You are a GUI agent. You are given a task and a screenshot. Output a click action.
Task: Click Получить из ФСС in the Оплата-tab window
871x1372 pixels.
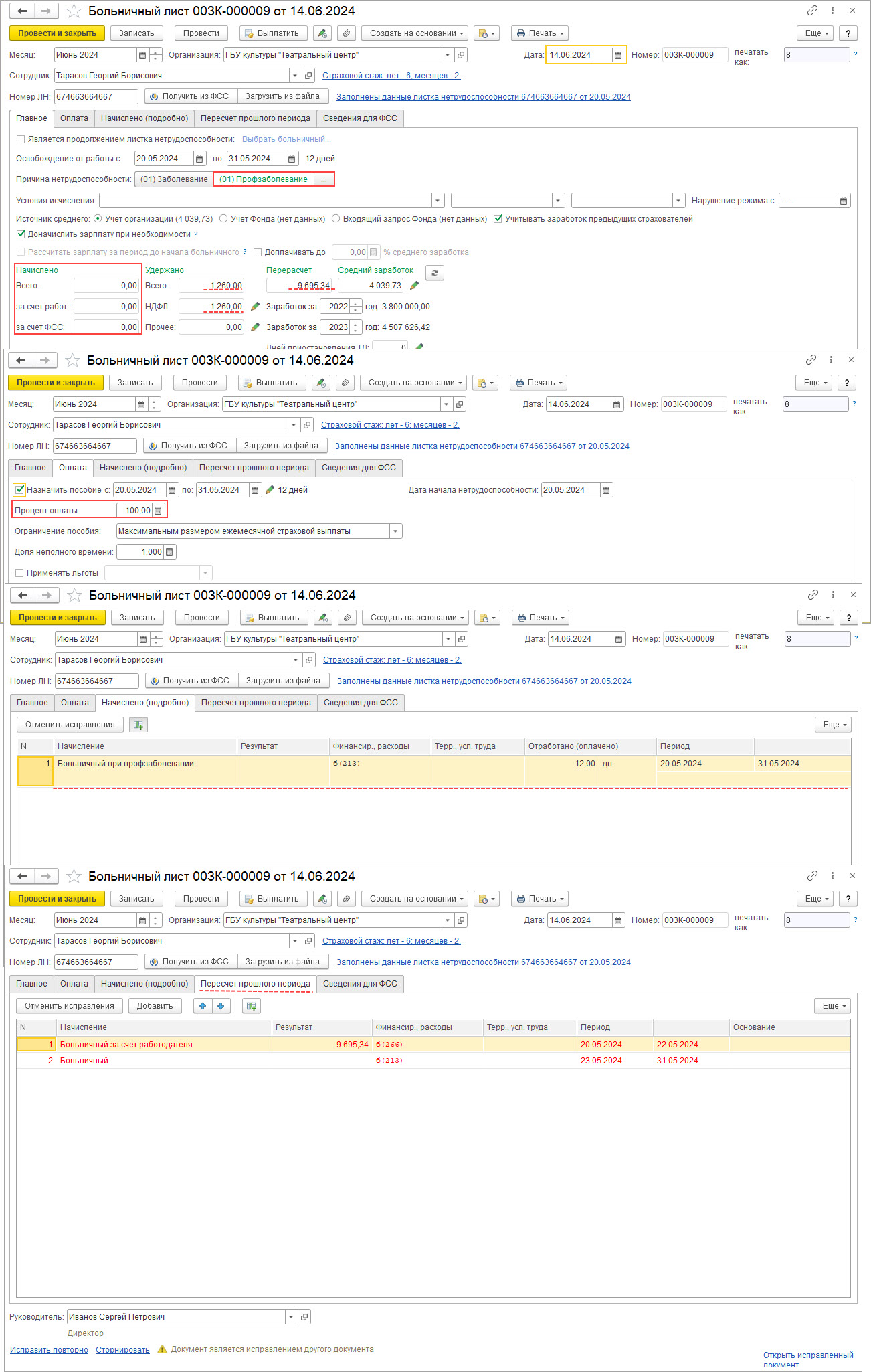(189, 446)
